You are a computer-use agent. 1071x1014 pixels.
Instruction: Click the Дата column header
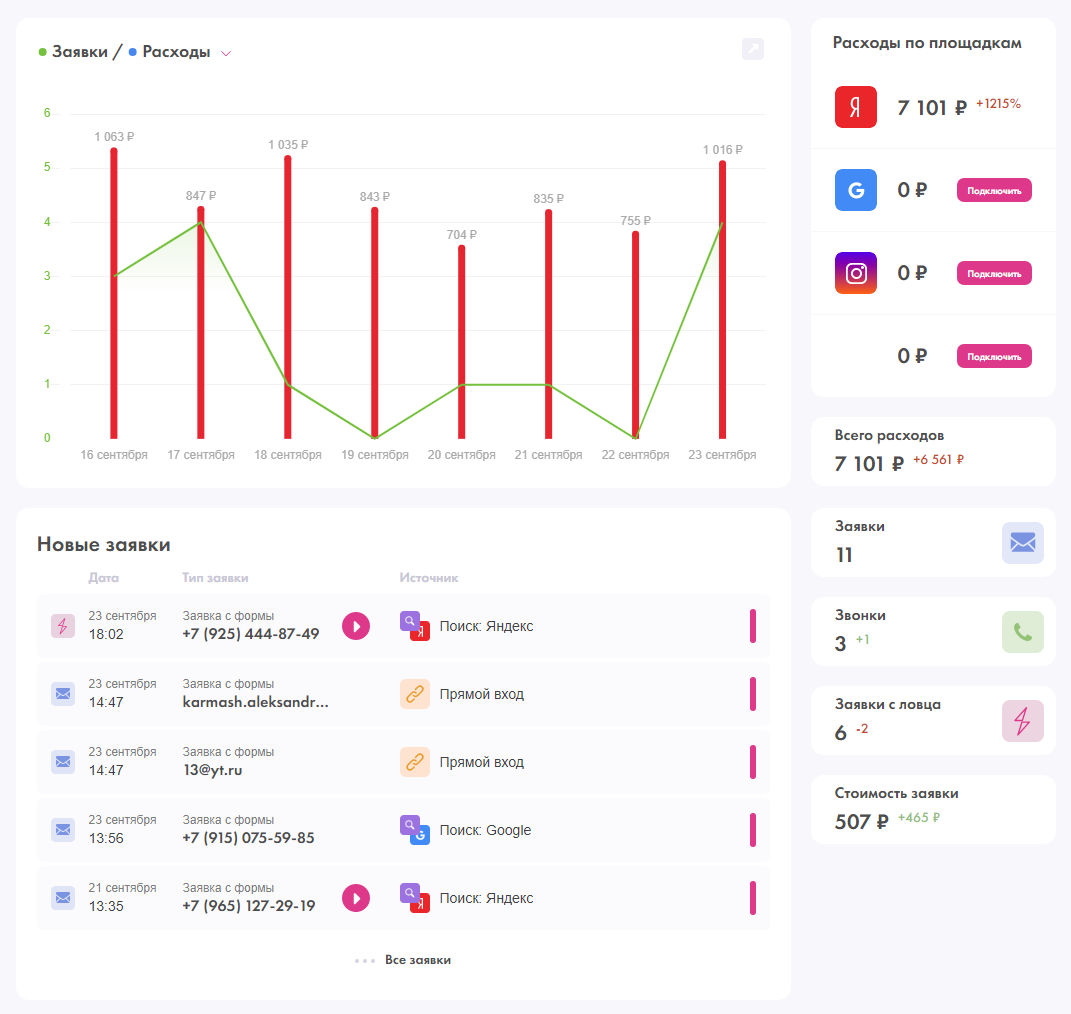tap(103, 578)
